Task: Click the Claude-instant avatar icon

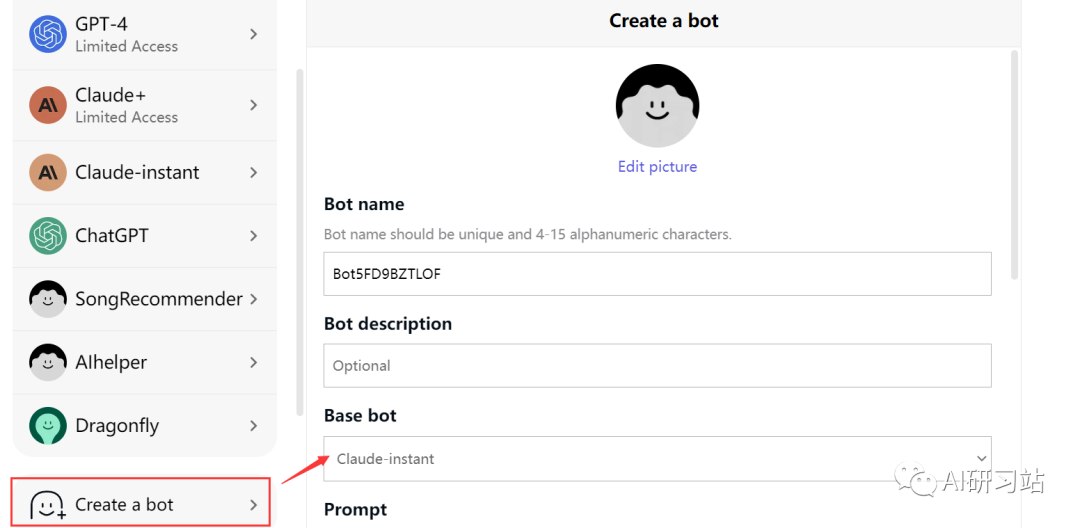Action: click(48, 172)
